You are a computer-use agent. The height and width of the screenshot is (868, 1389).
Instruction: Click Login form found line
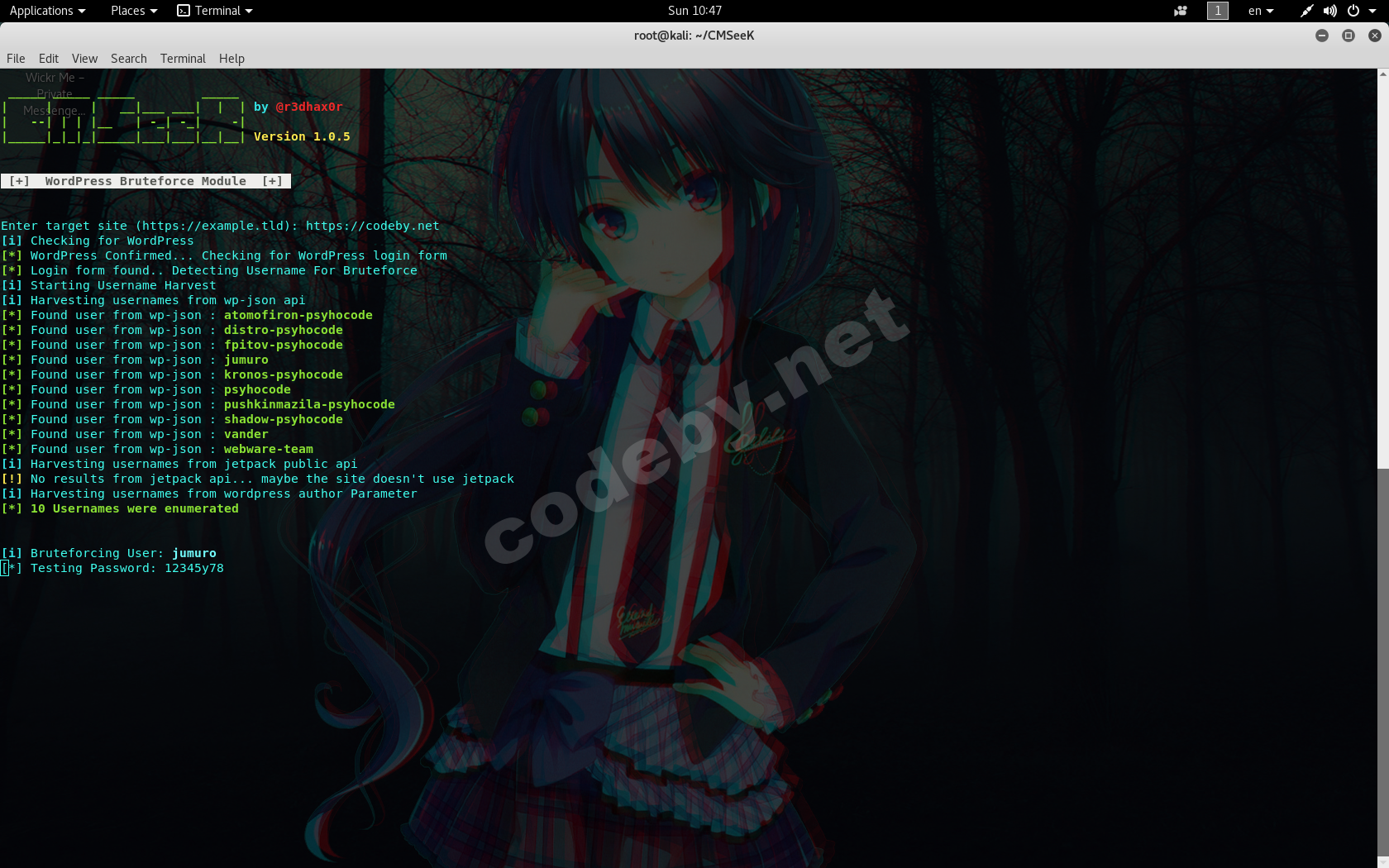(209, 270)
